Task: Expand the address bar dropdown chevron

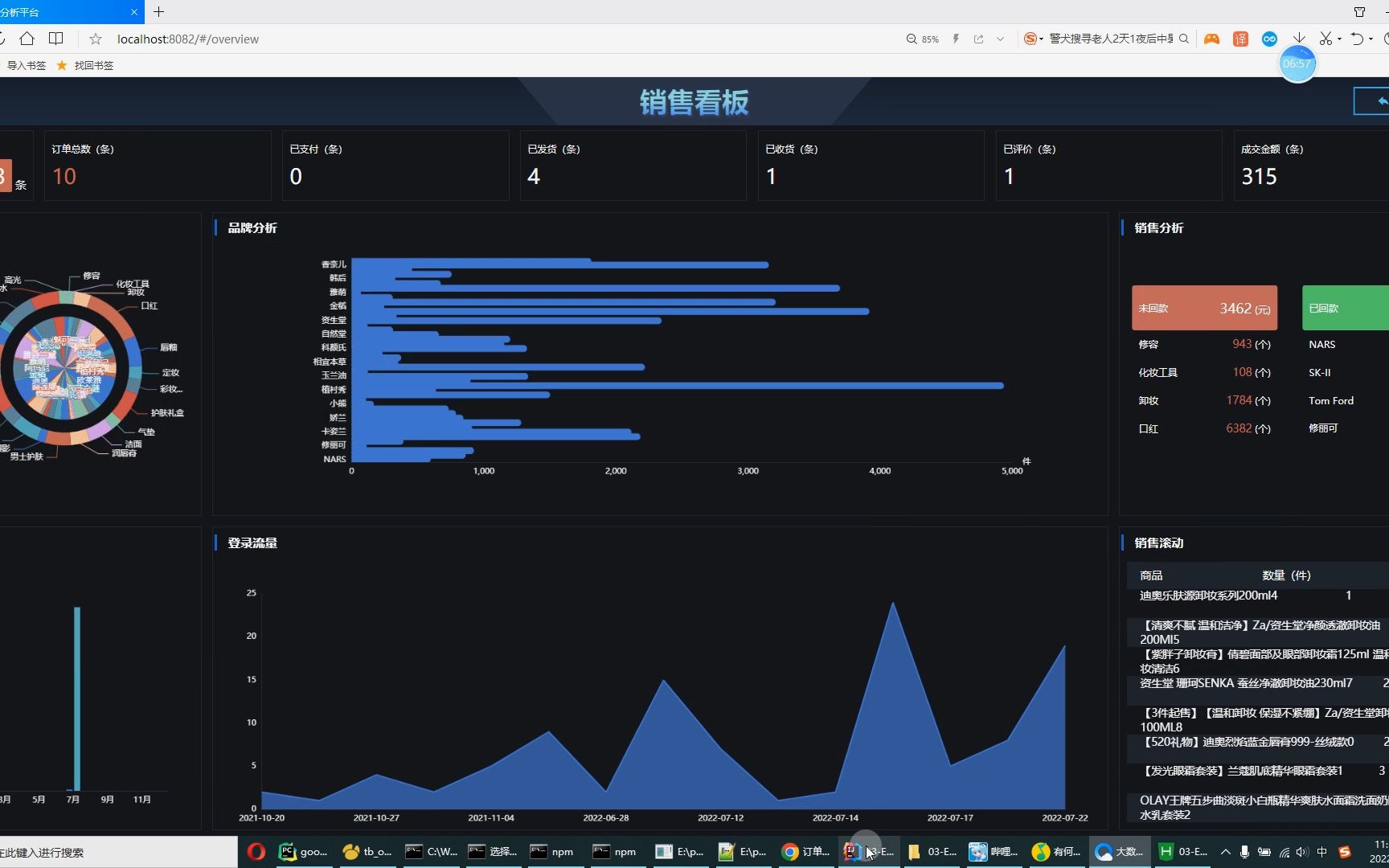Action: point(1001,39)
